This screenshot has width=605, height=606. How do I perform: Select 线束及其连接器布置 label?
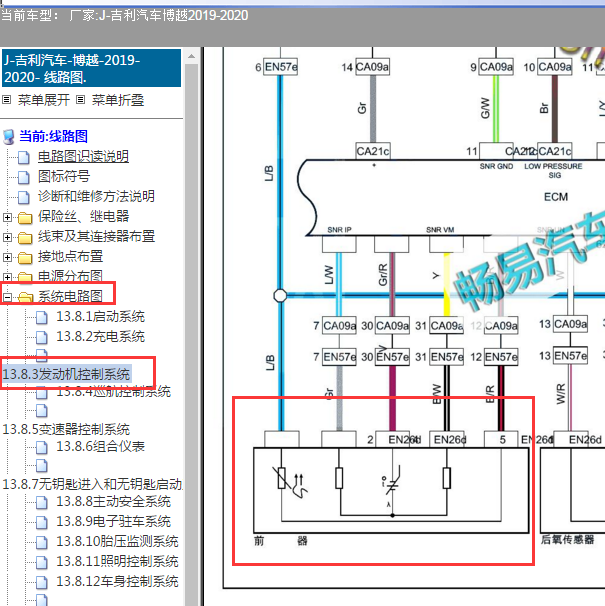tap(96, 237)
